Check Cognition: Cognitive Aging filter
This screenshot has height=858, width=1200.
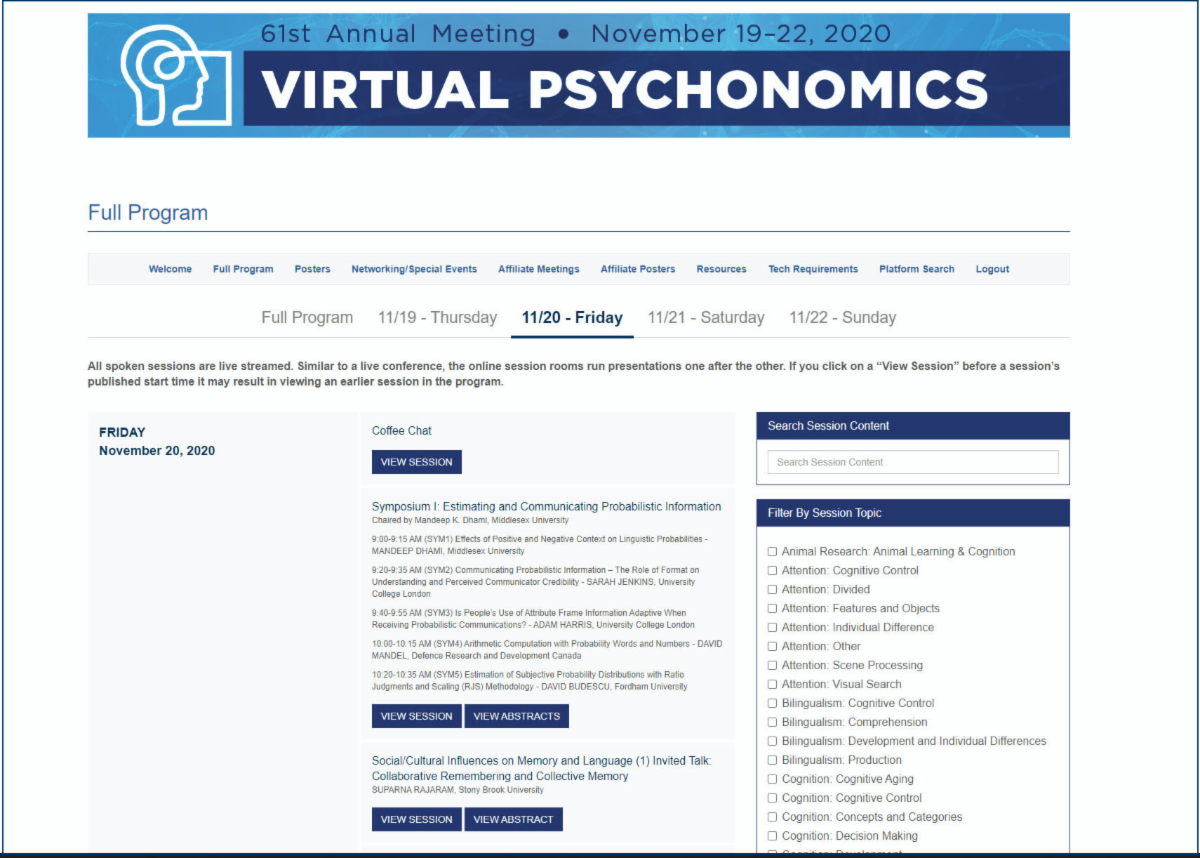772,780
